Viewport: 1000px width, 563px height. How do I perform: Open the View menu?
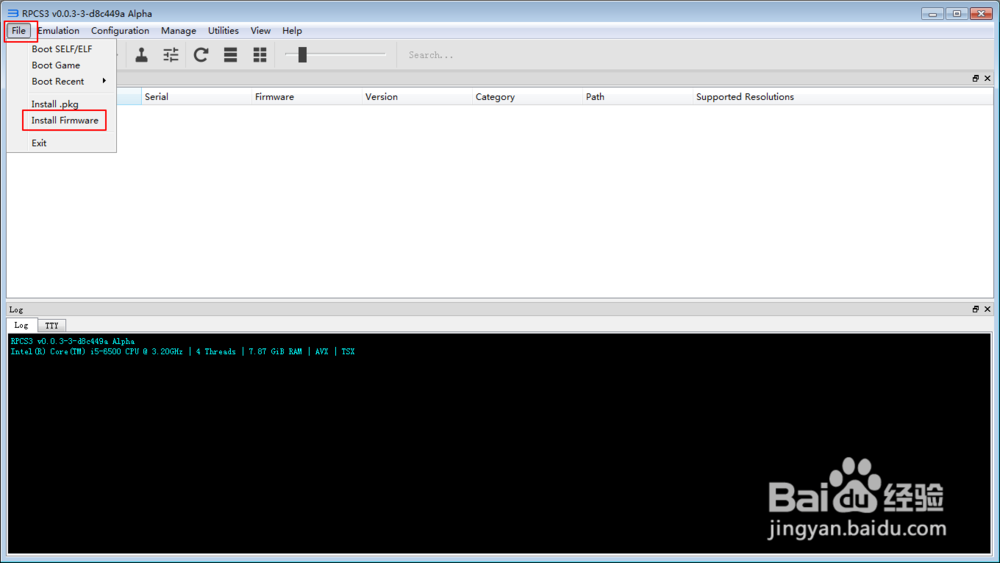(260, 31)
